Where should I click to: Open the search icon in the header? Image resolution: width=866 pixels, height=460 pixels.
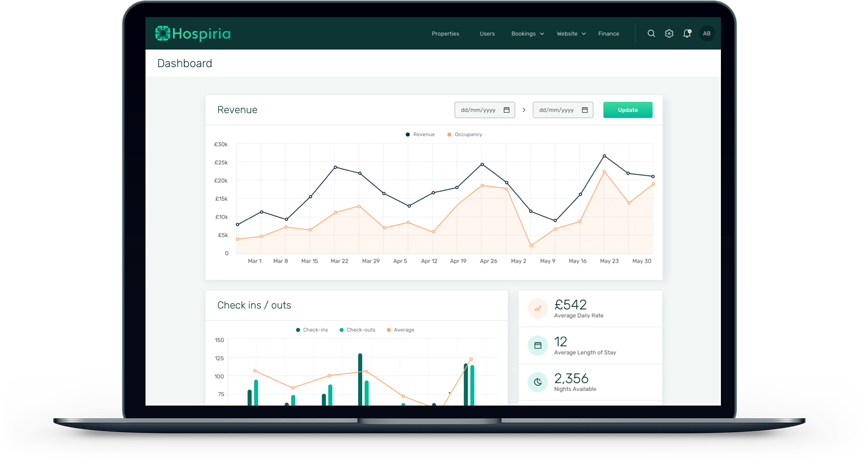pyautogui.click(x=651, y=34)
